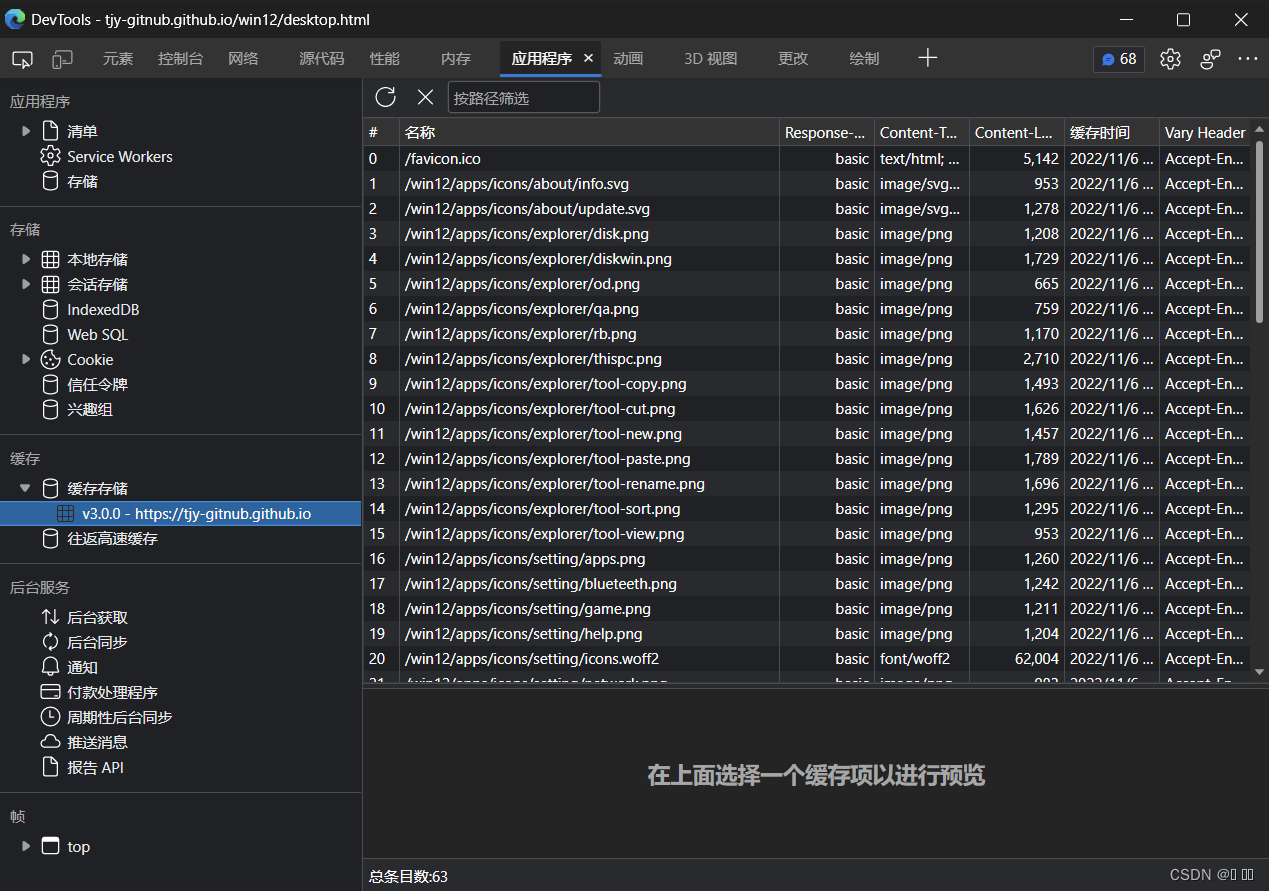Expand the 本地存储 tree arrow
1269x891 pixels.
click(26, 259)
